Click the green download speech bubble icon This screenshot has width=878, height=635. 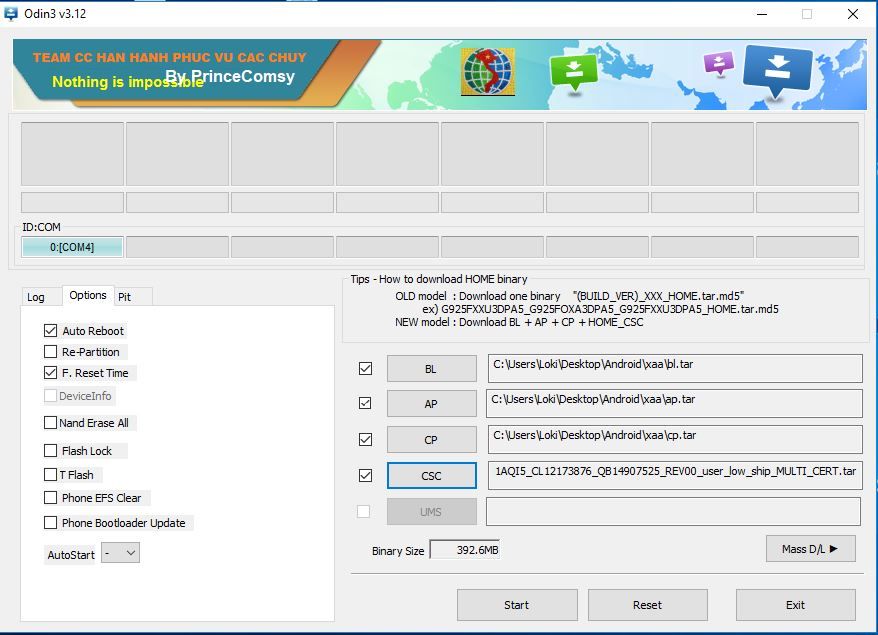pos(573,71)
